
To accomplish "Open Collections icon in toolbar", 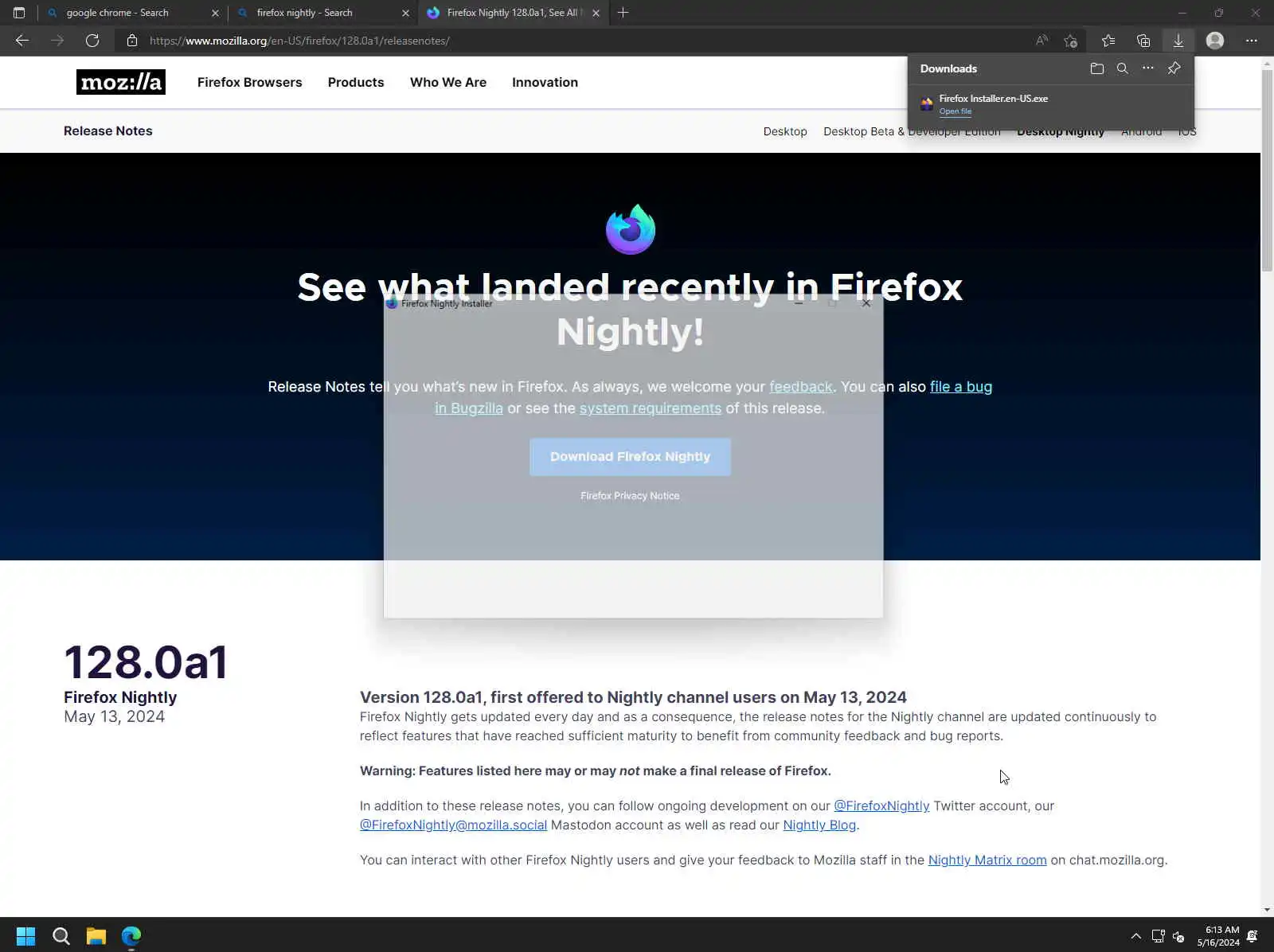I will point(1143,41).
